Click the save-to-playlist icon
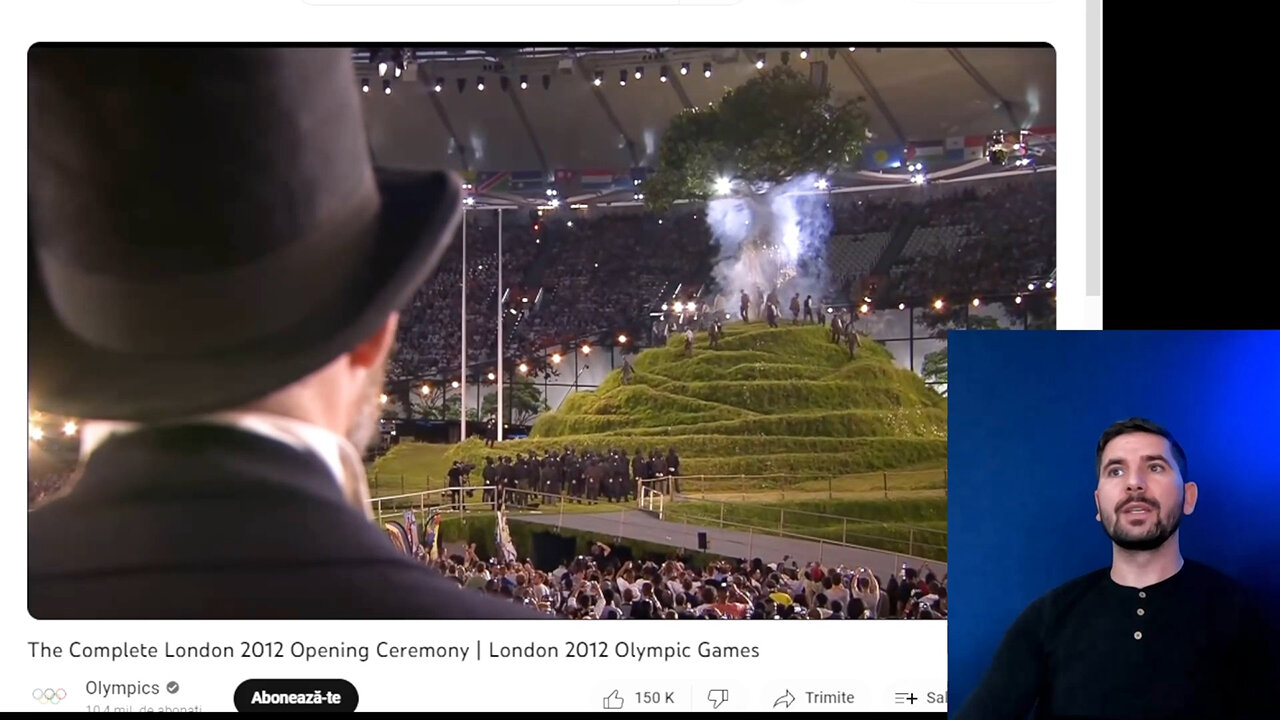The image size is (1280, 720). click(x=906, y=698)
